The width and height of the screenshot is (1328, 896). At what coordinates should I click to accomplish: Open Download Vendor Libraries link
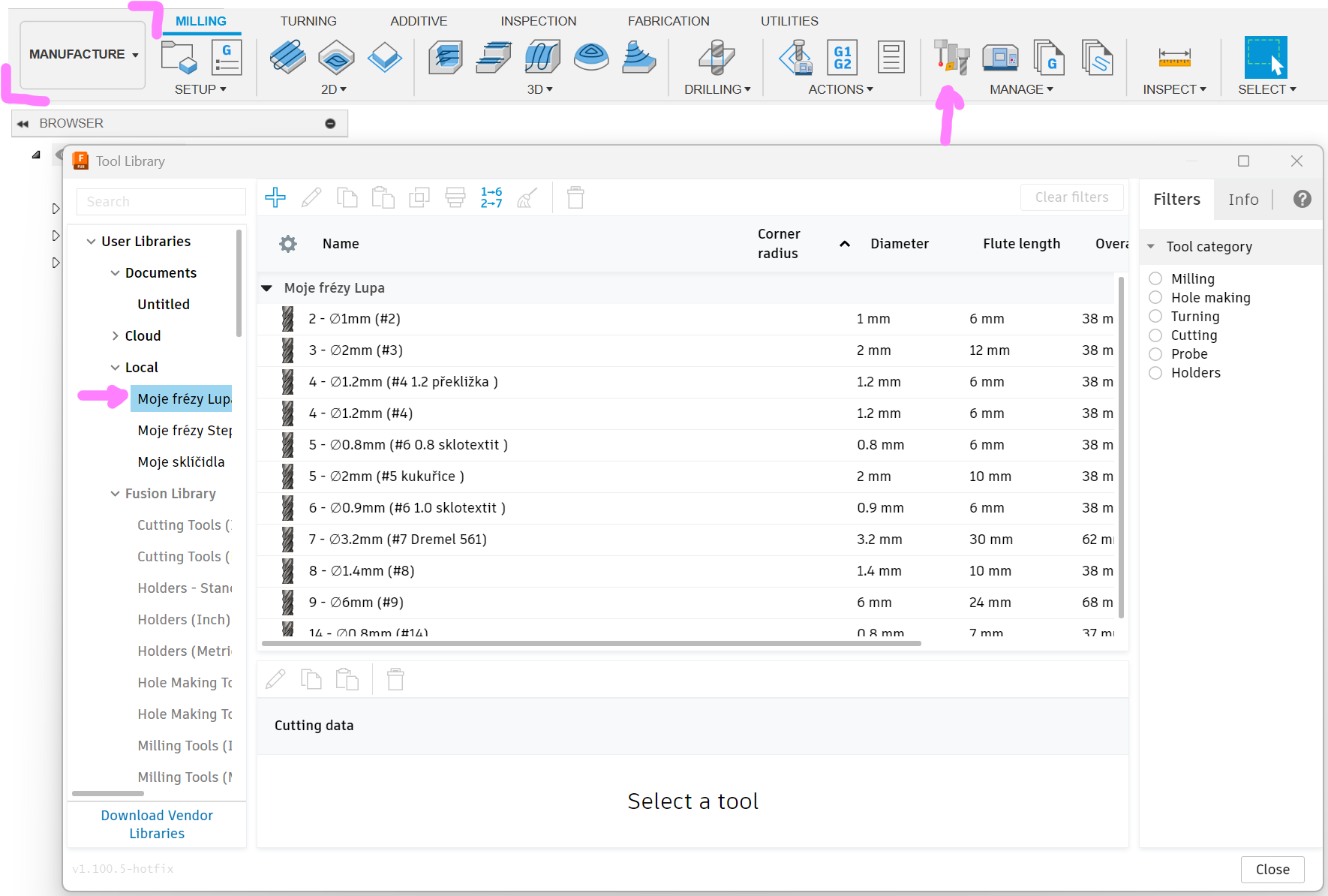pyautogui.click(x=157, y=824)
